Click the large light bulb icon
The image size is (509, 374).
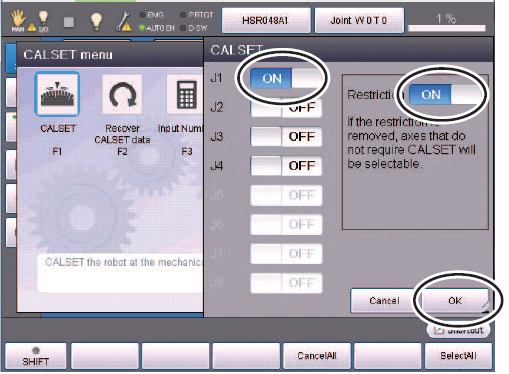(x=96, y=22)
